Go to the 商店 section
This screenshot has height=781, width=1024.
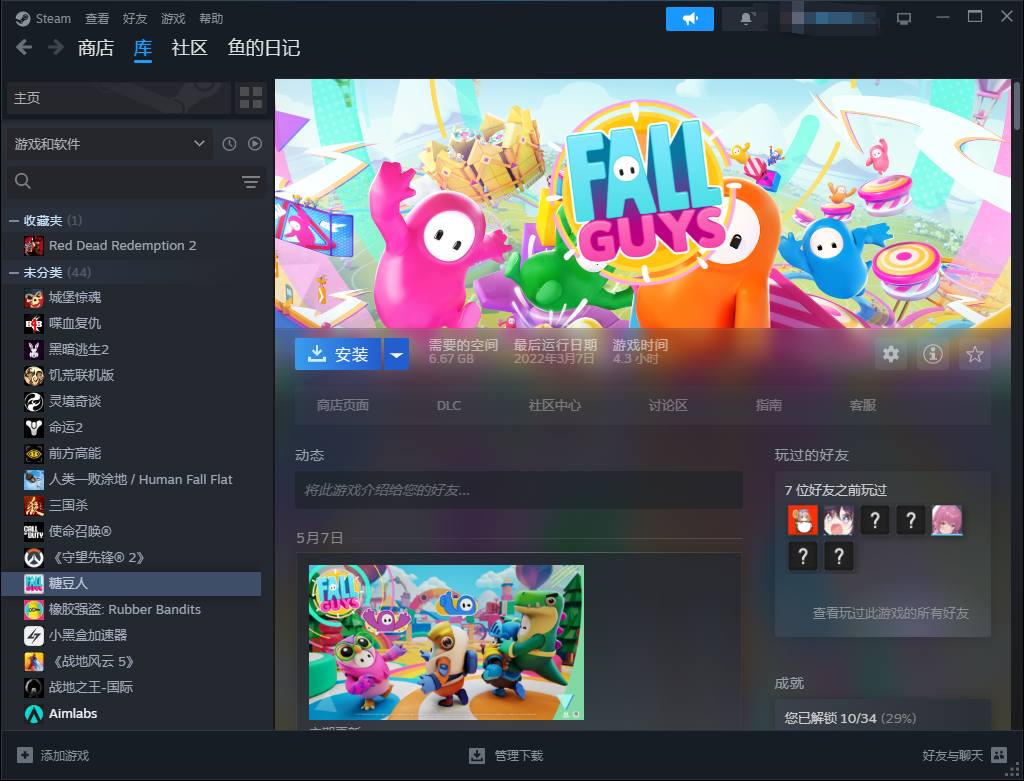coord(96,48)
